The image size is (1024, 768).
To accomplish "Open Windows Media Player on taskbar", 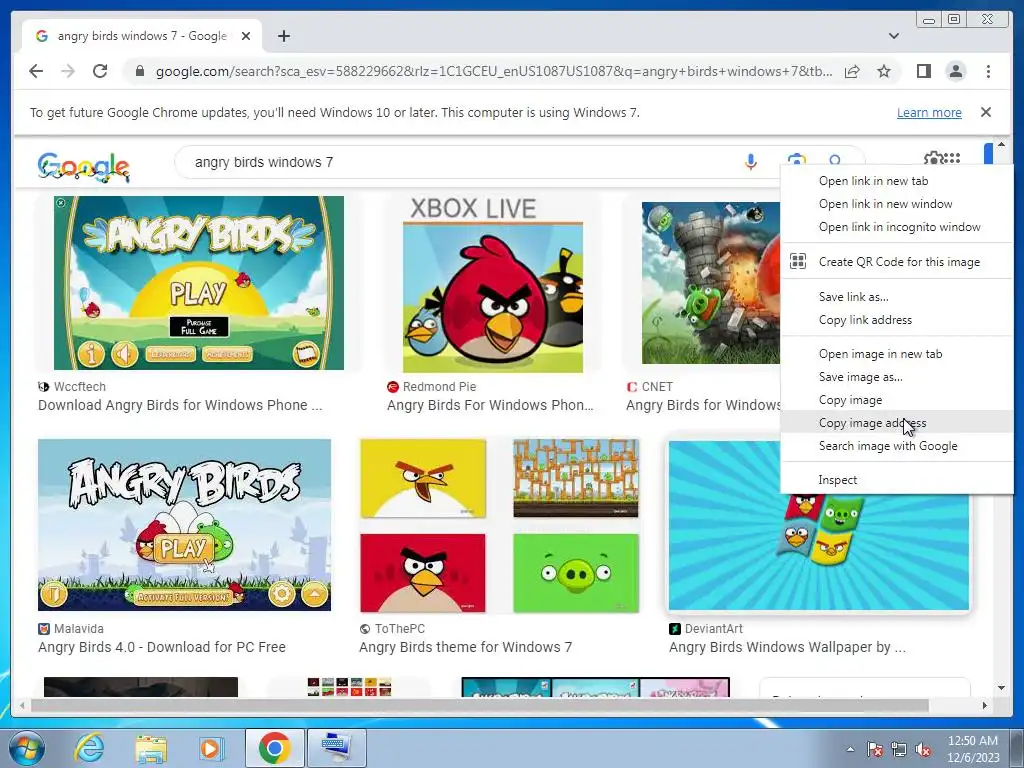I will 210,748.
